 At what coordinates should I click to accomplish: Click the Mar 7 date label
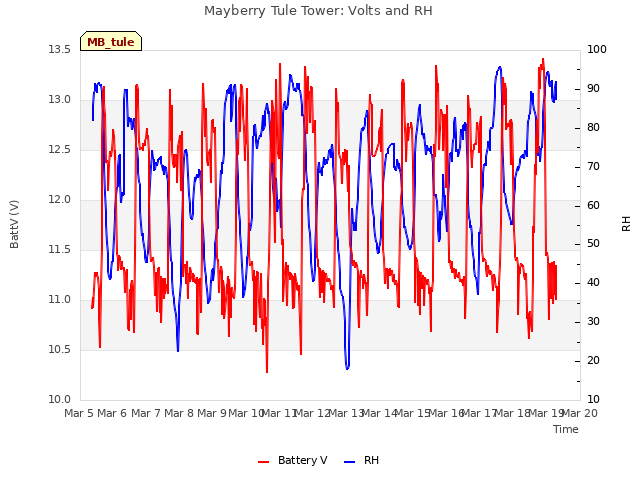146,413
